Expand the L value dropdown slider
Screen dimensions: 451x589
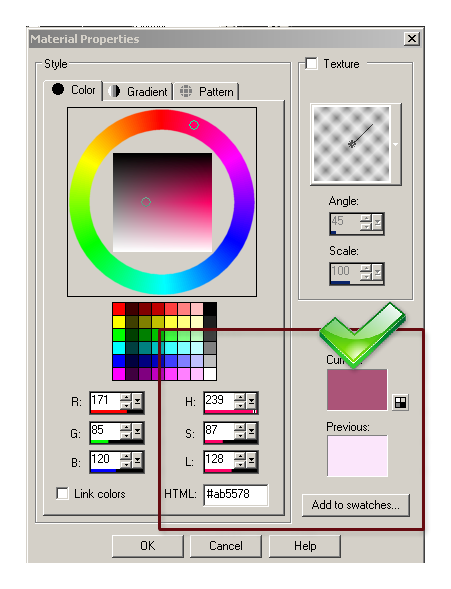[x=251, y=460]
